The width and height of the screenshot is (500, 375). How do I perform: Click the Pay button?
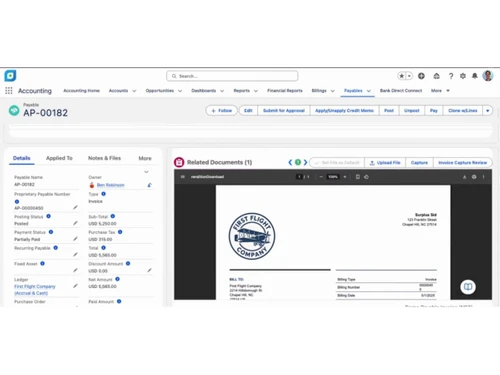pyautogui.click(x=434, y=110)
